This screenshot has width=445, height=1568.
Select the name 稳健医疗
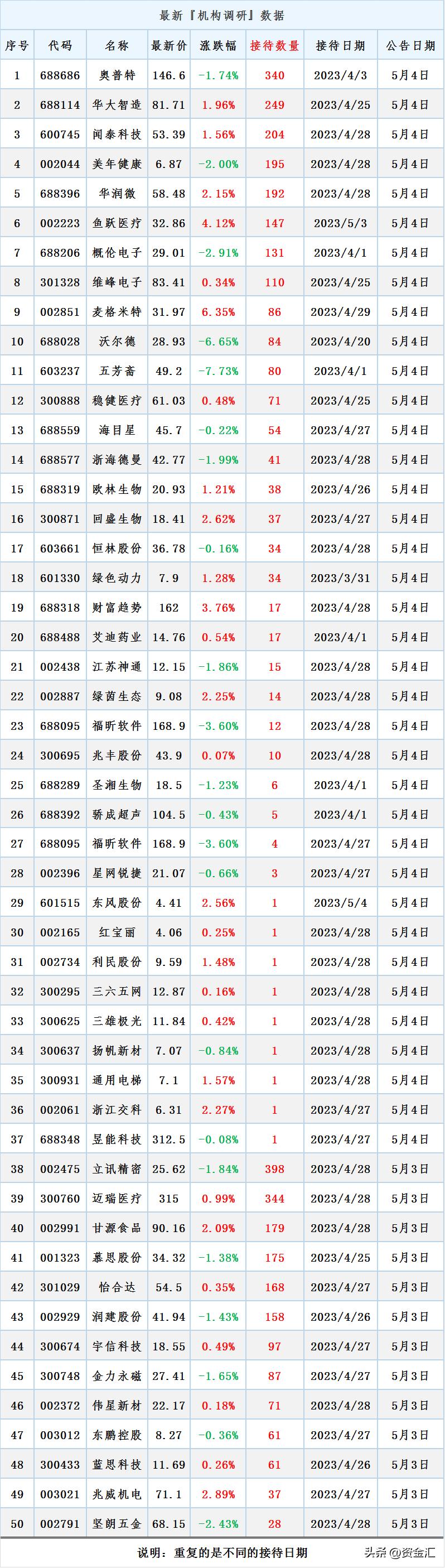tap(117, 401)
